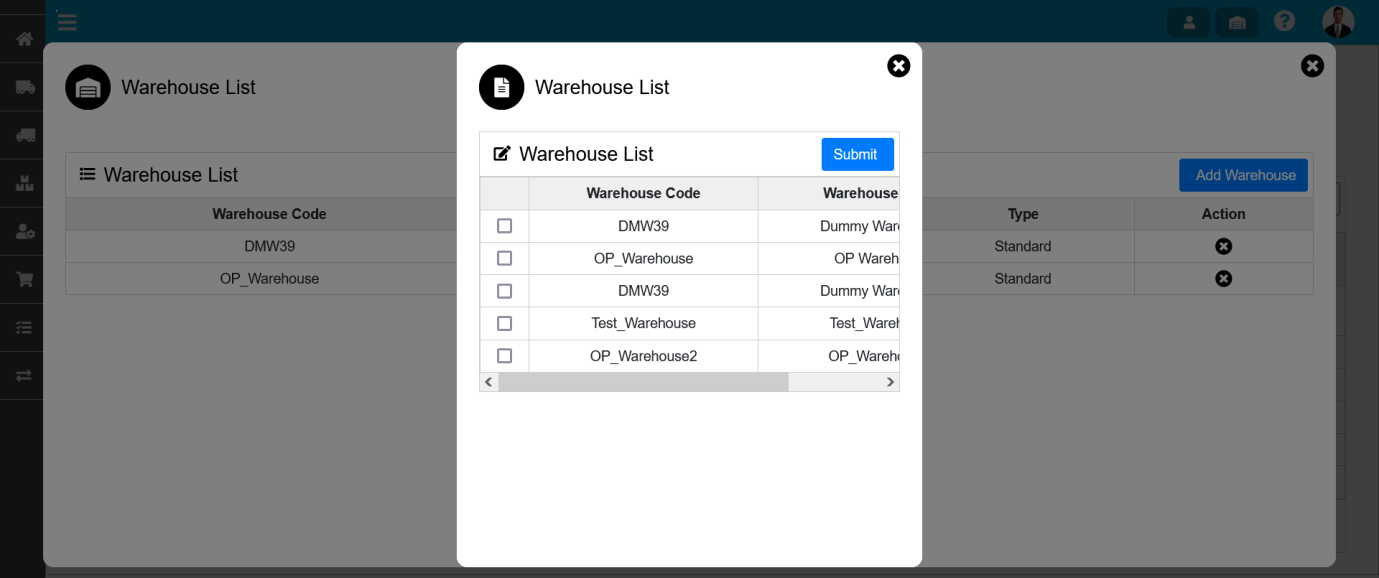This screenshot has width=1379, height=578.
Task: Remove the OP_Warehouse row via Action icon
Action: pos(1223,279)
